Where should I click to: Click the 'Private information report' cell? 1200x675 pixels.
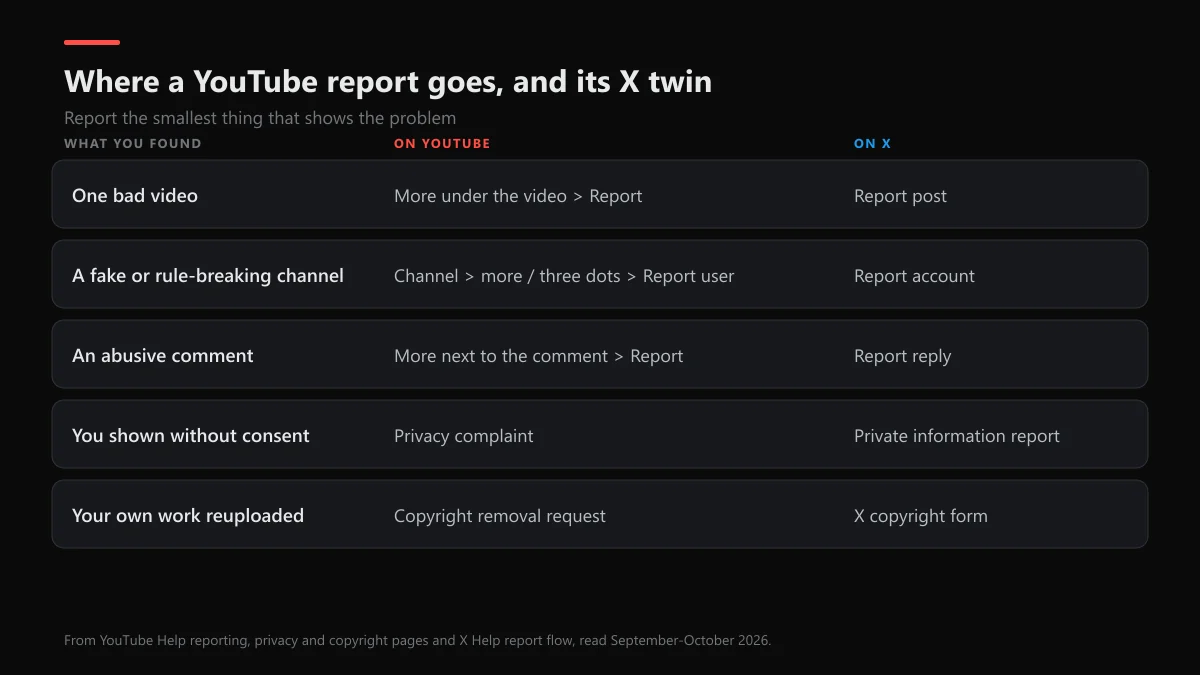[x=957, y=436]
